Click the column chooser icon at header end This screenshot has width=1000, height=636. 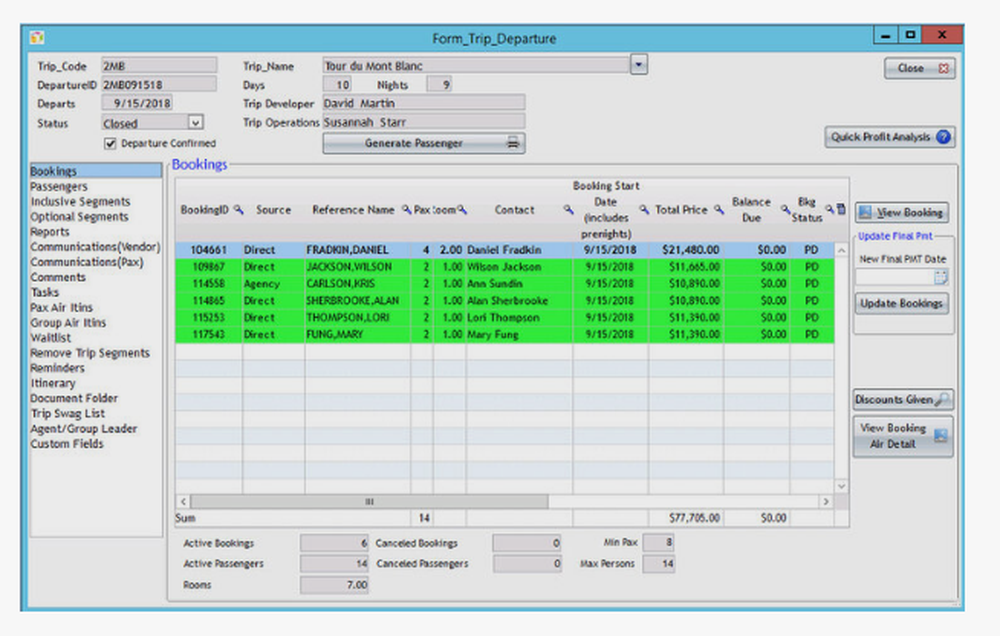click(841, 209)
